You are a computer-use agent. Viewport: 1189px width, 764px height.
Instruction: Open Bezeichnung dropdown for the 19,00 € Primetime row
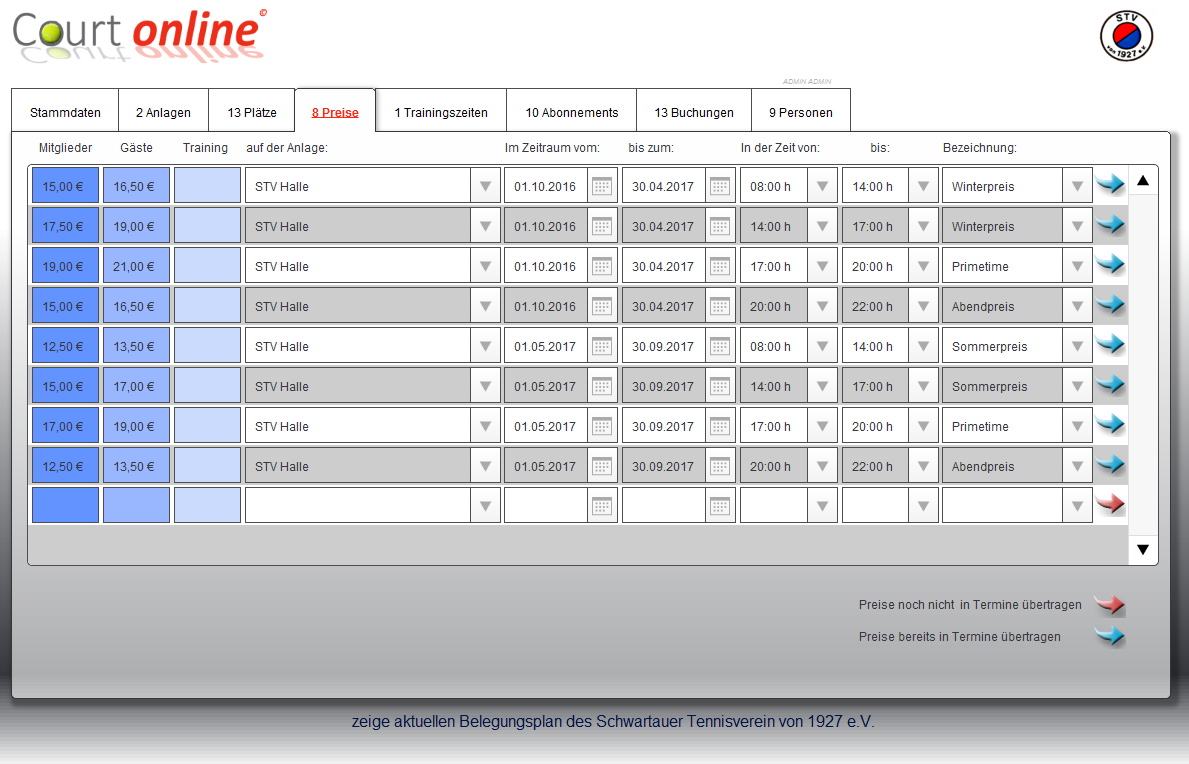pyautogui.click(x=1077, y=266)
